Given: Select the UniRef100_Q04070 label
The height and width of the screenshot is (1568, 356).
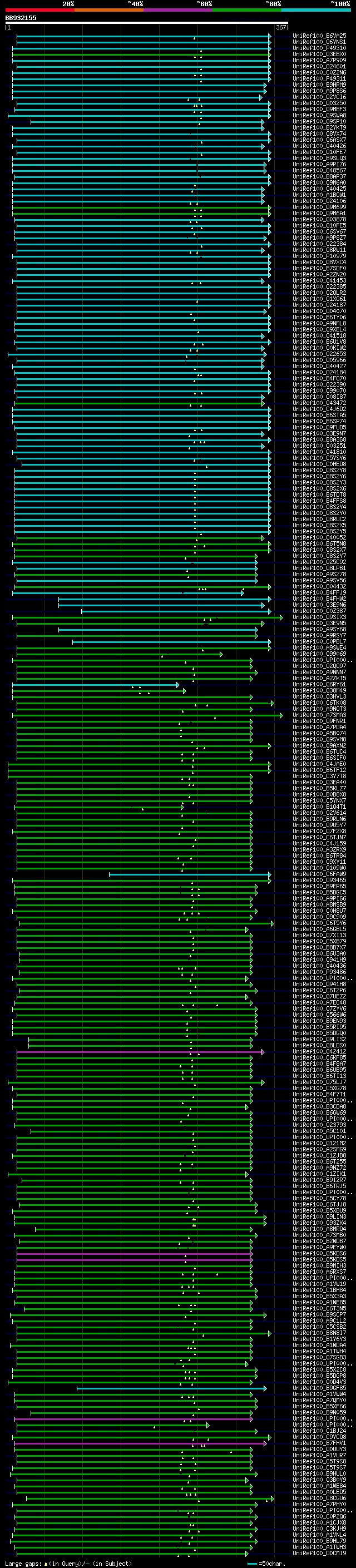Looking at the screenshot, I should click(x=319, y=311).
